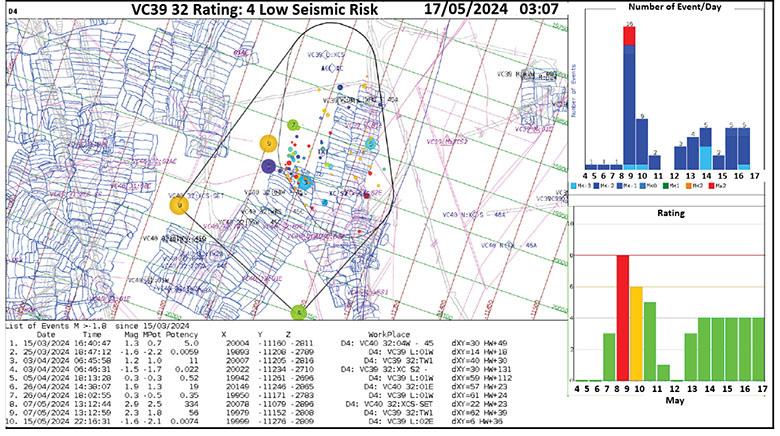Viewport: 780px width, 436px height.
Task: Click workplace 'D4: VC40 32:01E' in row 6
Action: 398,387
